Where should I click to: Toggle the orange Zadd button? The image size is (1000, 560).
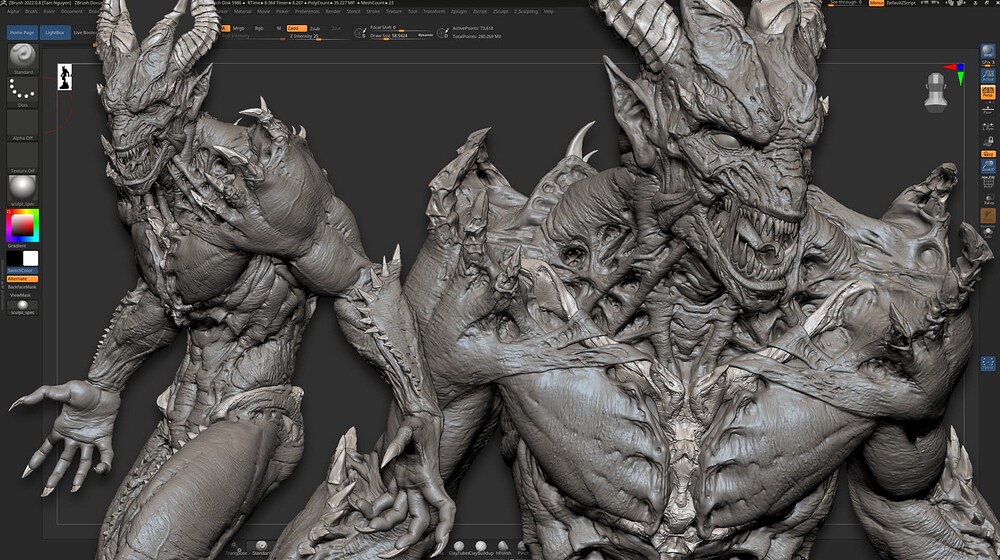(x=296, y=28)
